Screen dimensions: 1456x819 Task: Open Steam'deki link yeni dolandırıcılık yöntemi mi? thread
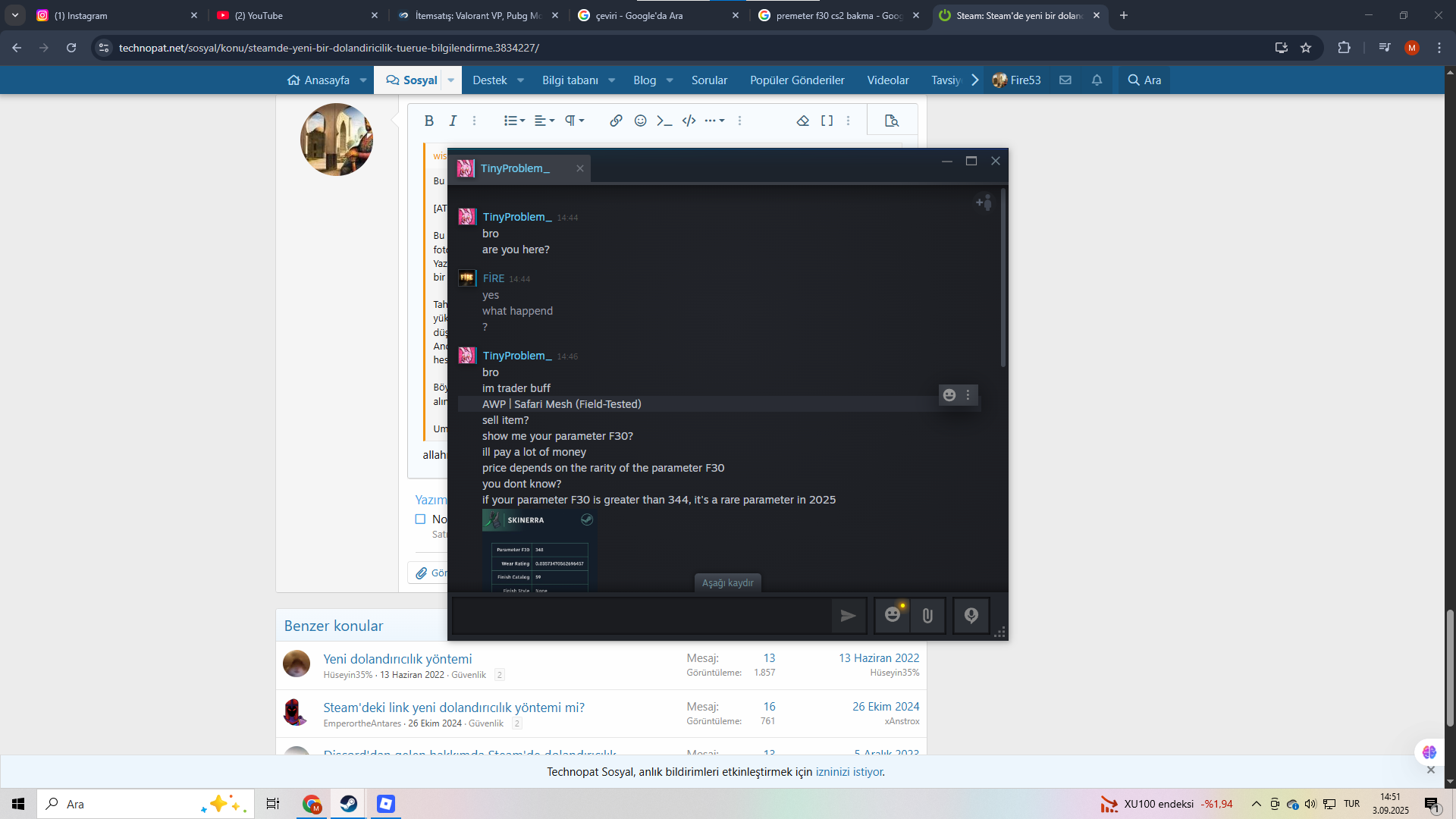[x=453, y=708]
